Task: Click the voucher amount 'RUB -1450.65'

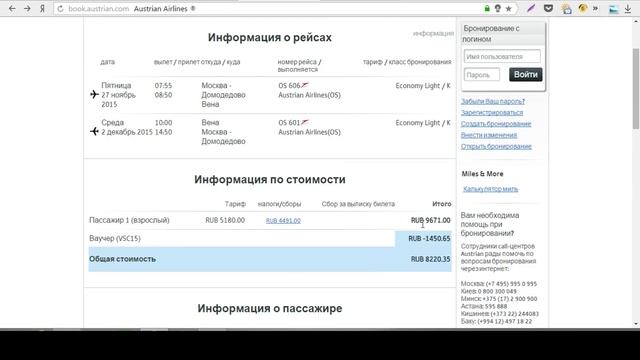Action: [x=429, y=239]
